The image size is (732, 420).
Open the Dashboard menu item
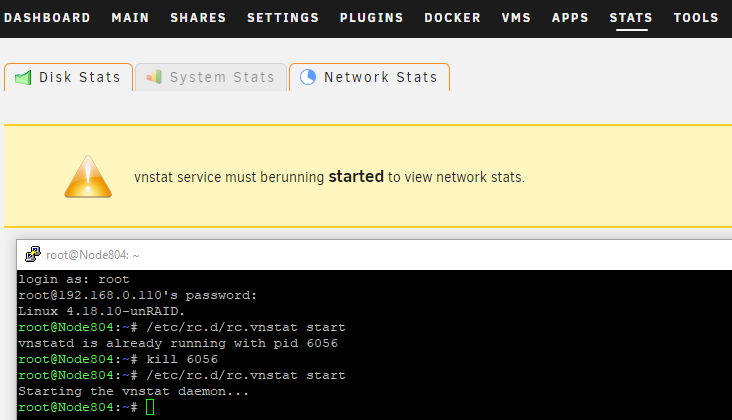tap(47, 18)
